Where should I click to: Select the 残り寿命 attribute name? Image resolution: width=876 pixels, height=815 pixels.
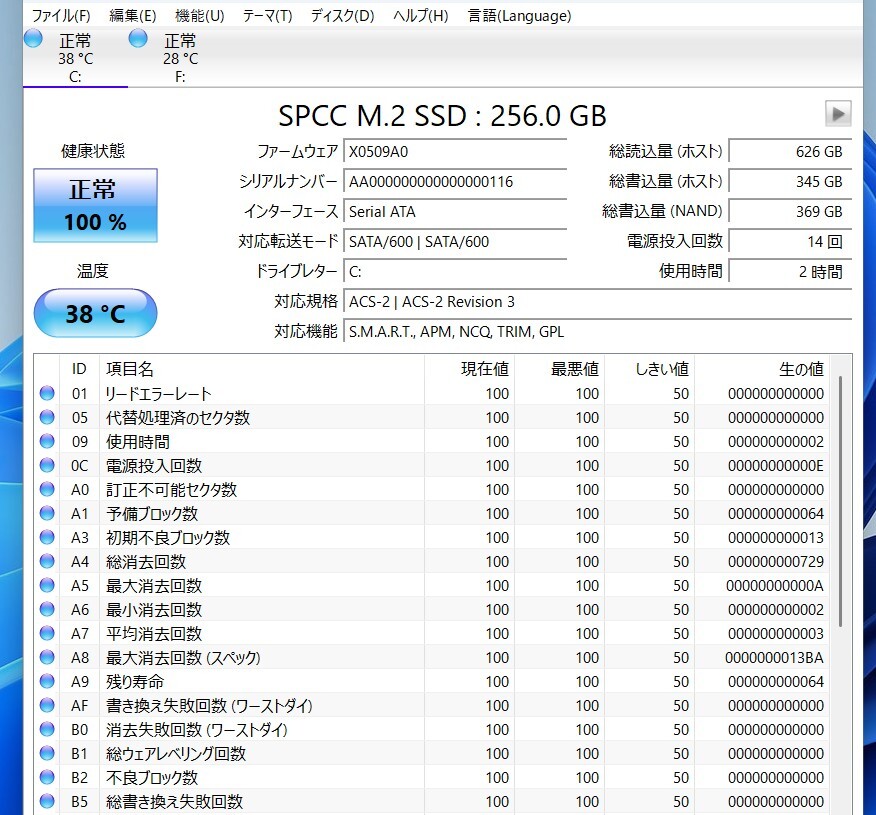point(135,682)
